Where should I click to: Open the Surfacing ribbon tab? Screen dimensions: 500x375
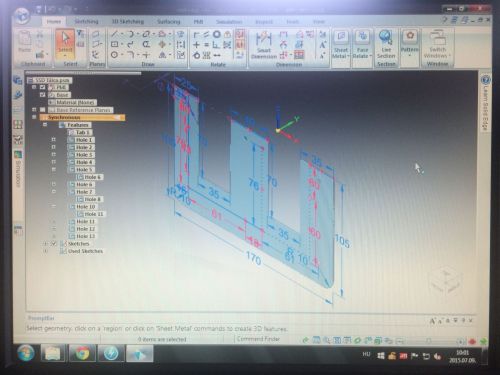click(169, 22)
